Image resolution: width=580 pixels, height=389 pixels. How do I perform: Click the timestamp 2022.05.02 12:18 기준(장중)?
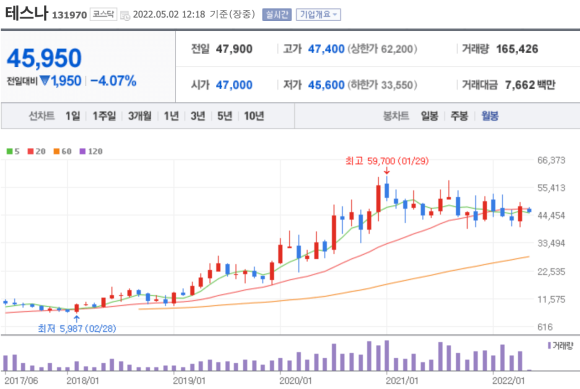[194, 15]
